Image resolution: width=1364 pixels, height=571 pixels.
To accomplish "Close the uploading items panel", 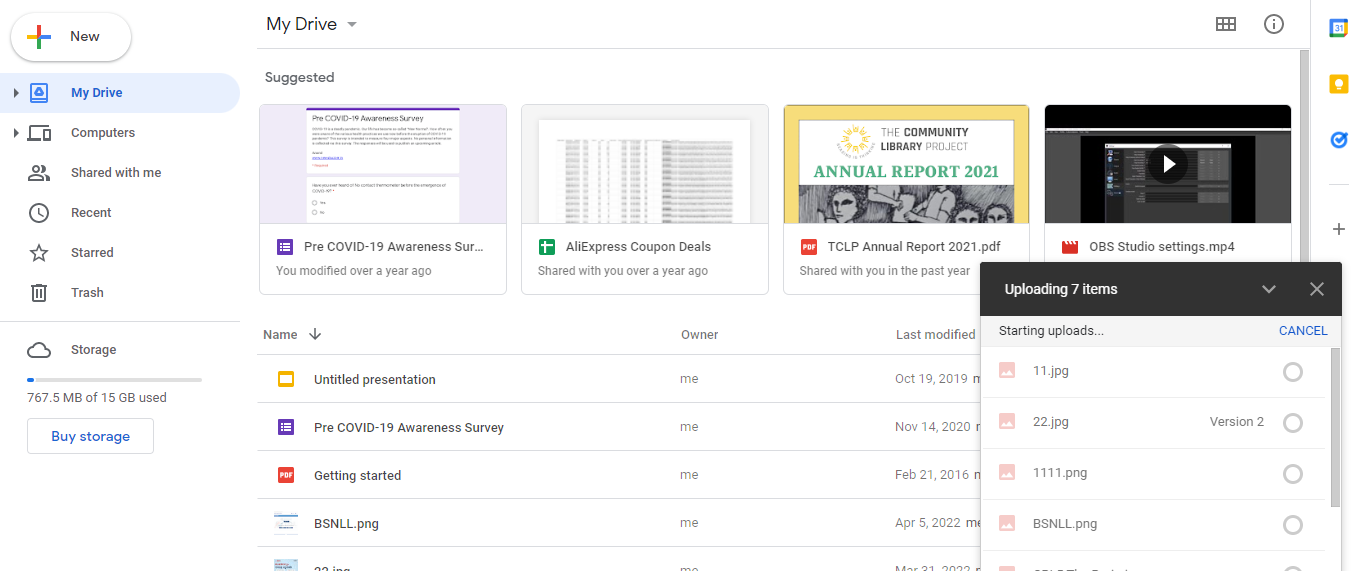I will [x=1317, y=289].
